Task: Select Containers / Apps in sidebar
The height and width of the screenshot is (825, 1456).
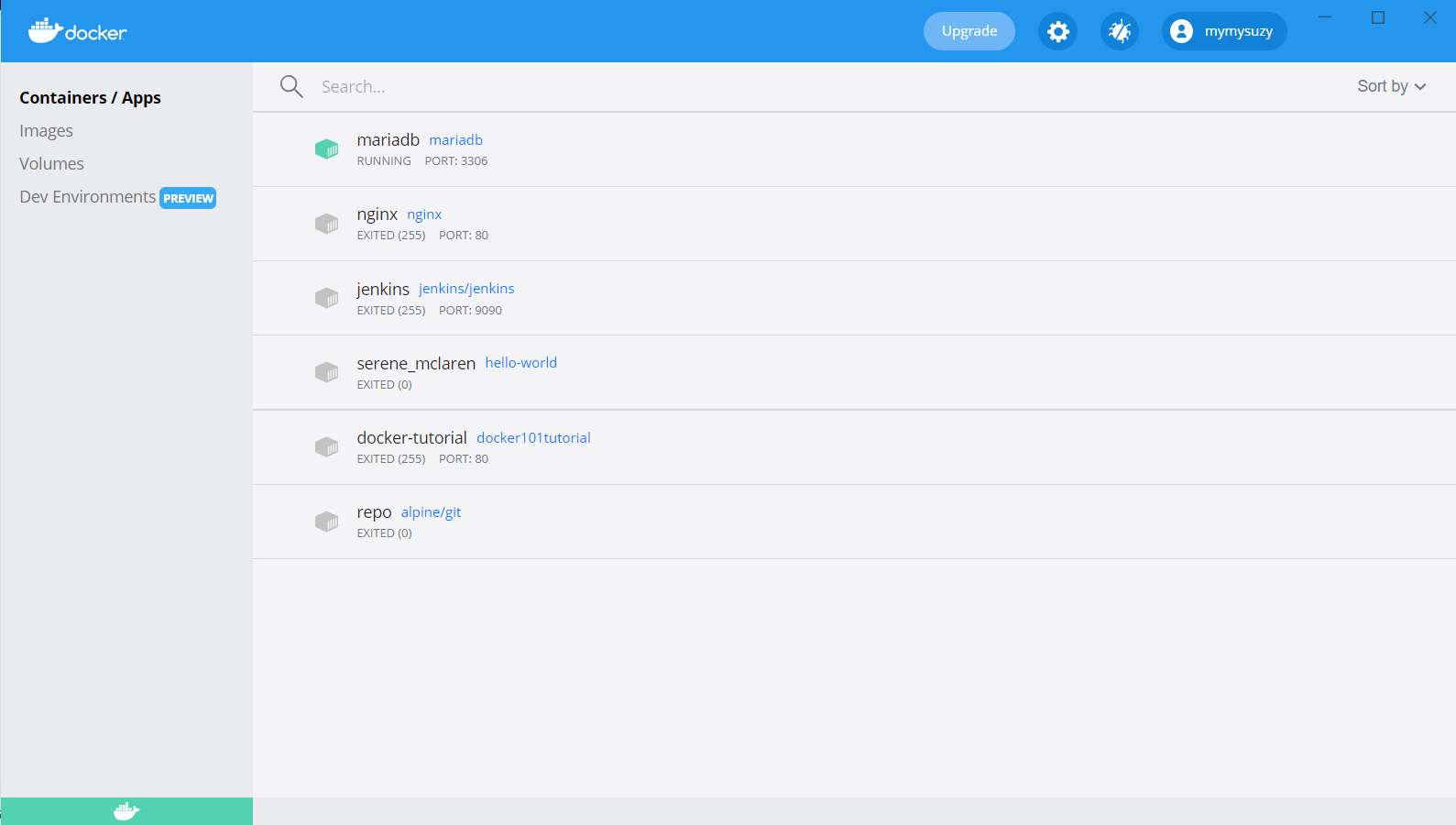Action: click(x=90, y=97)
